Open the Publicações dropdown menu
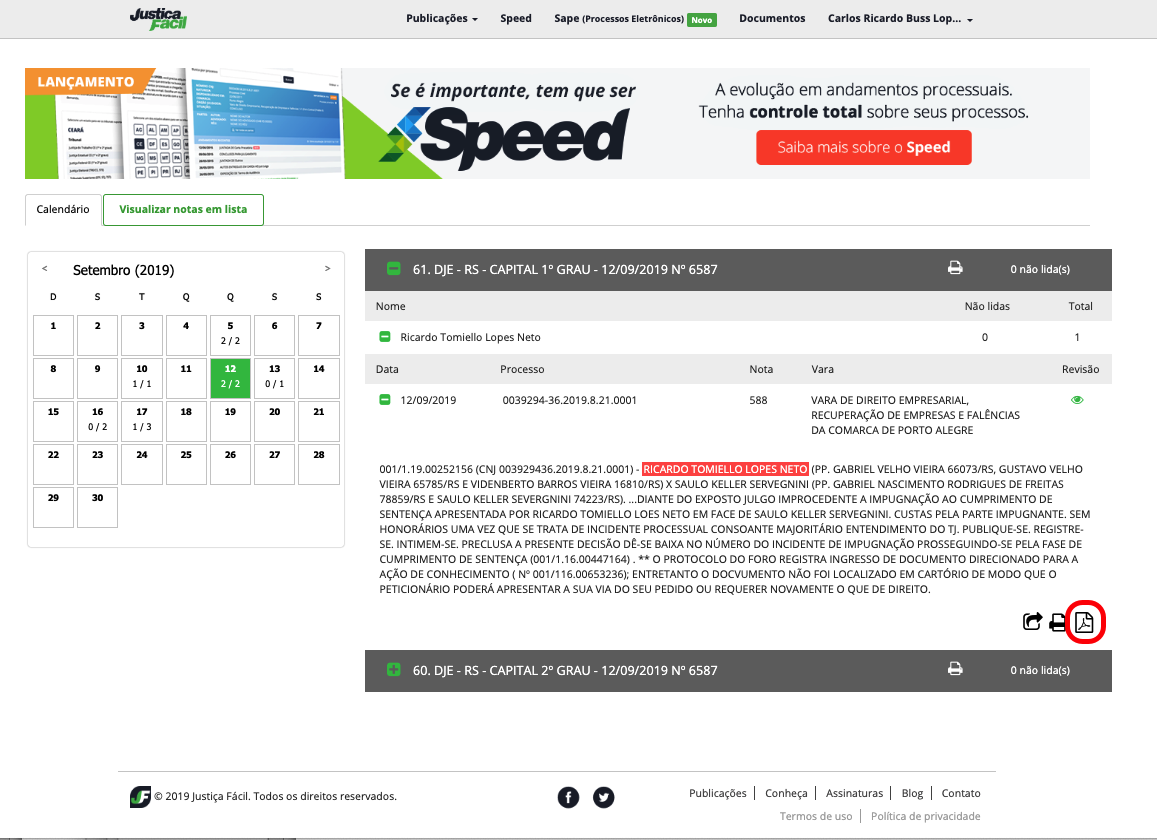Screen dimensions: 1157x840 (442, 18)
